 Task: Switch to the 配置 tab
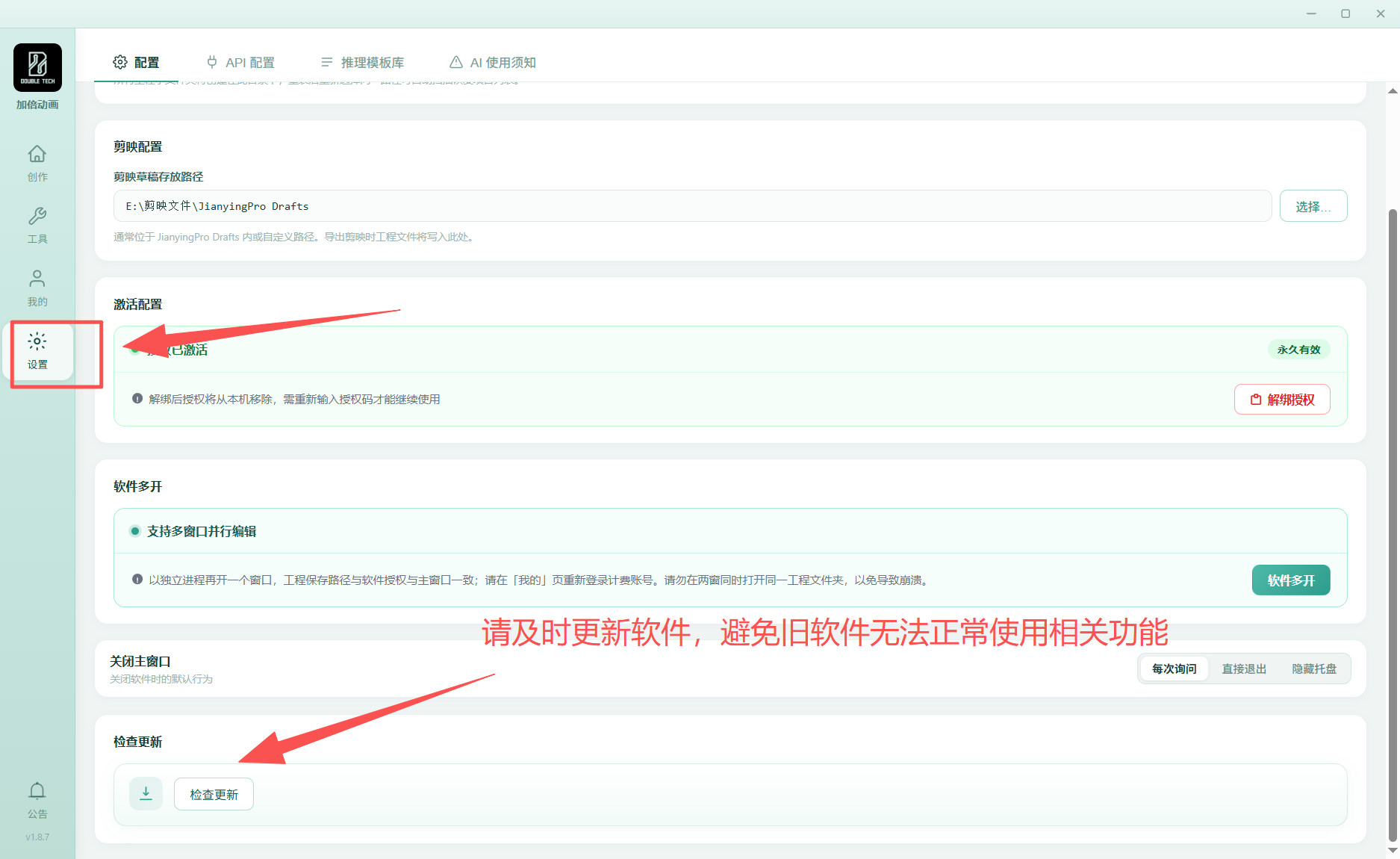(x=136, y=63)
